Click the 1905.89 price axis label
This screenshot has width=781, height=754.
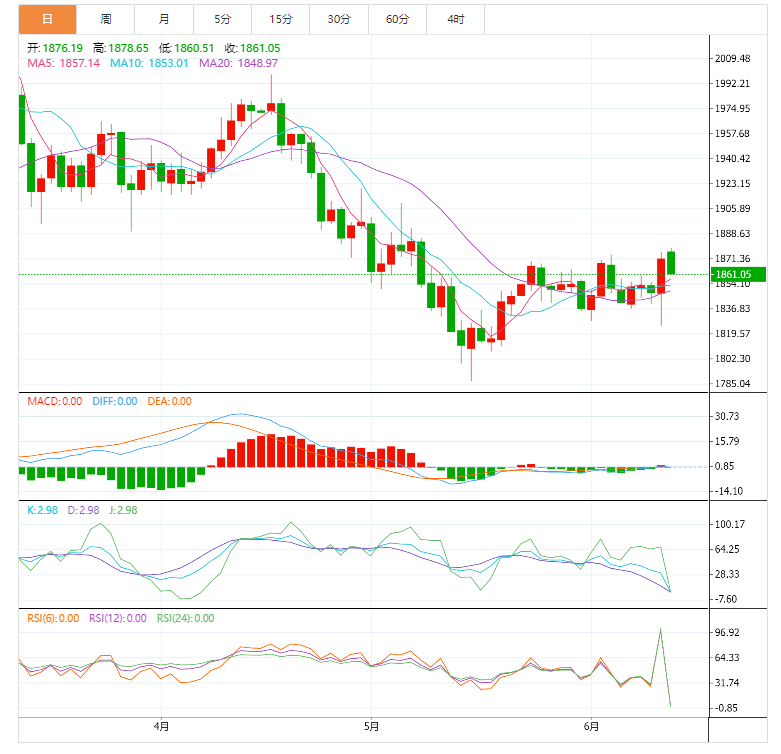pos(733,209)
